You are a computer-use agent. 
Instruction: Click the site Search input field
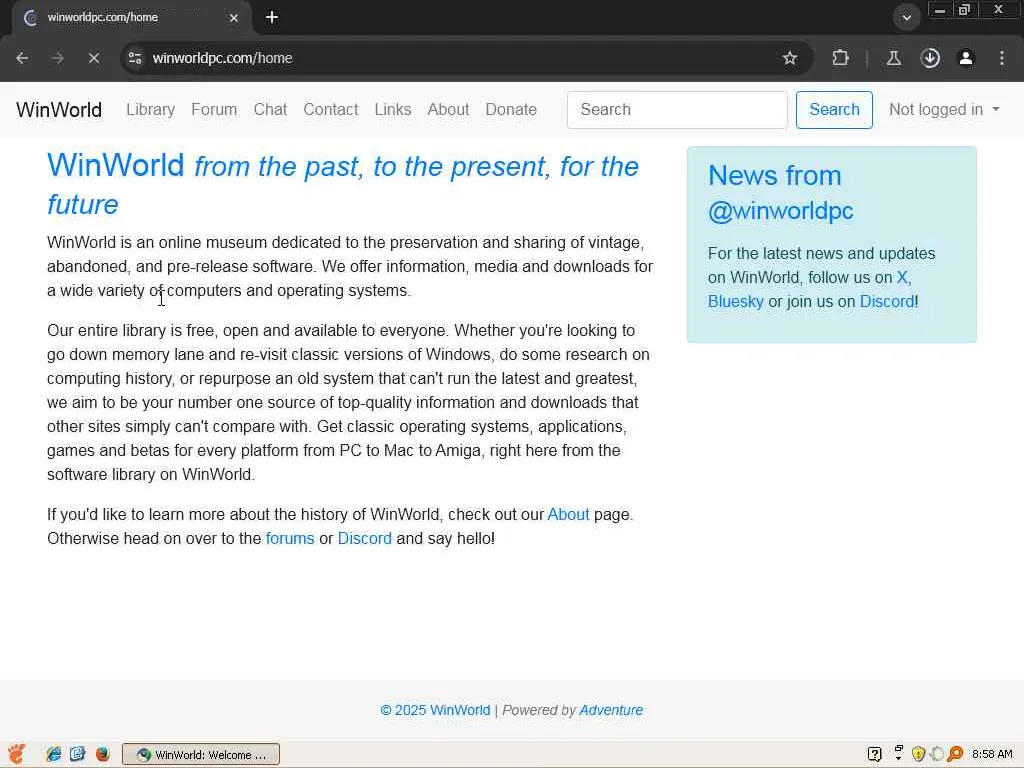[677, 110]
